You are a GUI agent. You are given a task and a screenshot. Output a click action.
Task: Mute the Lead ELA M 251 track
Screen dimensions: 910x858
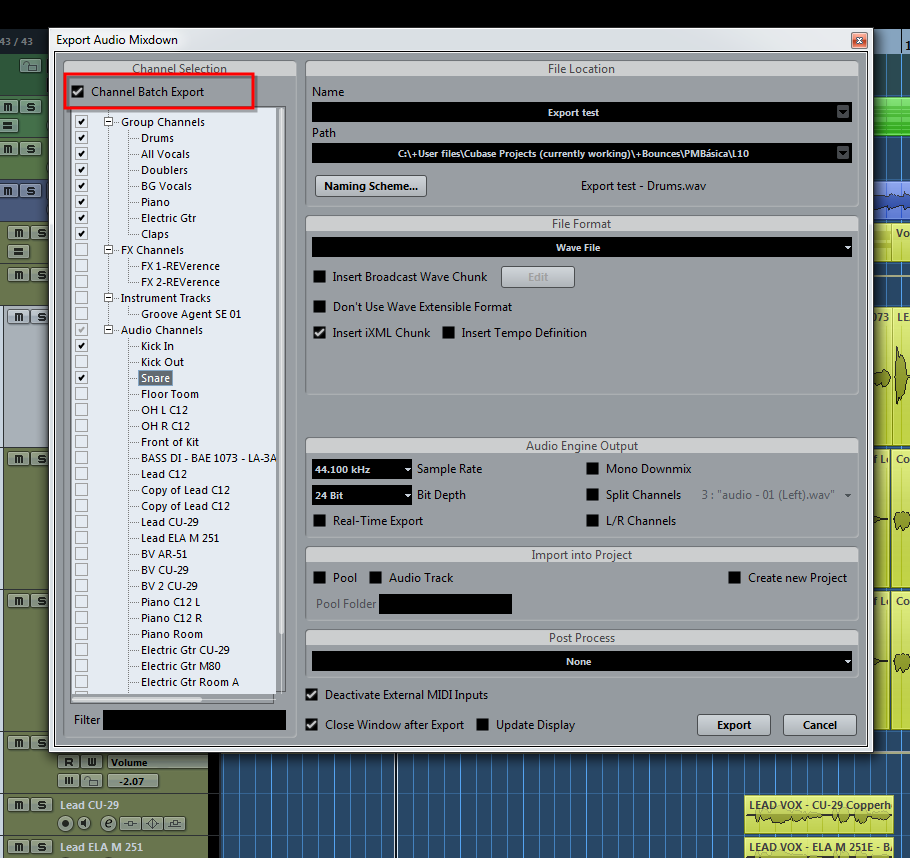tap(19, 847)
